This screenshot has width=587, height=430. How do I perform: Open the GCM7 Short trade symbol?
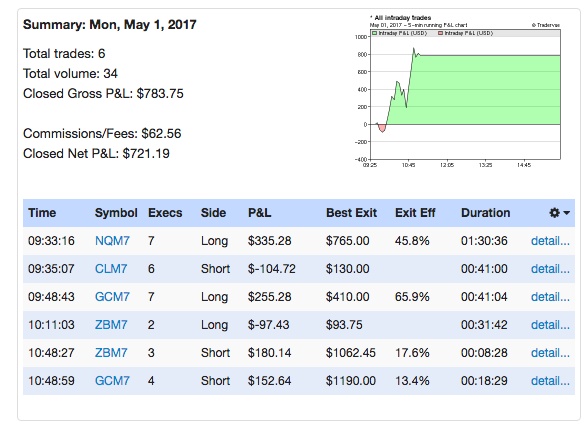[112, 381]
